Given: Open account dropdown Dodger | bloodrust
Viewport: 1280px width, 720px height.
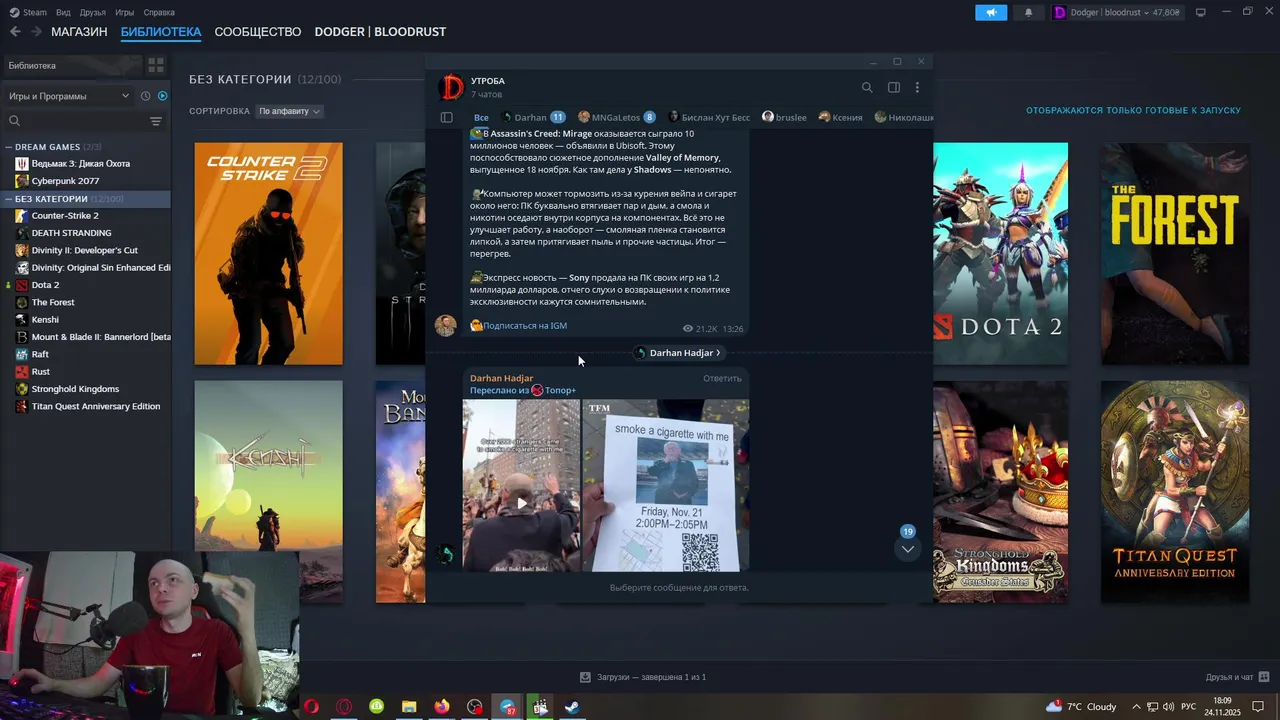Looking at the screenshot, I should pos(1119,12).
